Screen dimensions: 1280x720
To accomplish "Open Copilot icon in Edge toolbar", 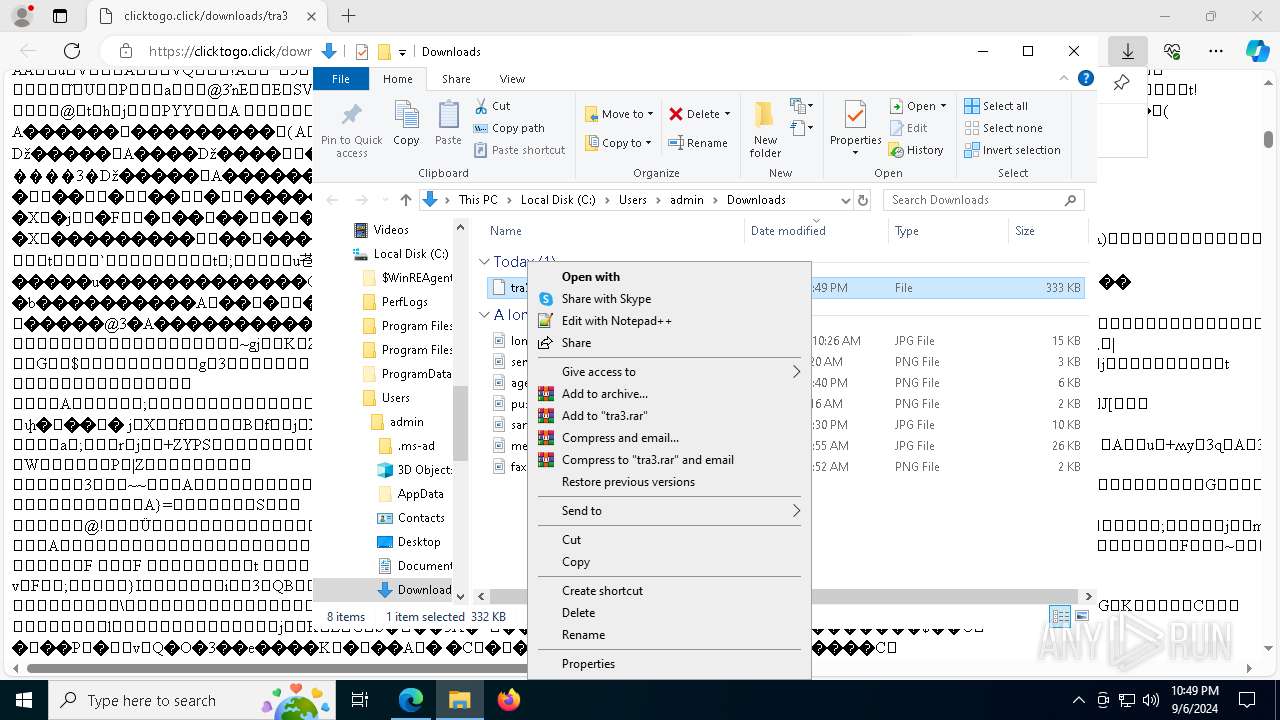I will 1257,51.
